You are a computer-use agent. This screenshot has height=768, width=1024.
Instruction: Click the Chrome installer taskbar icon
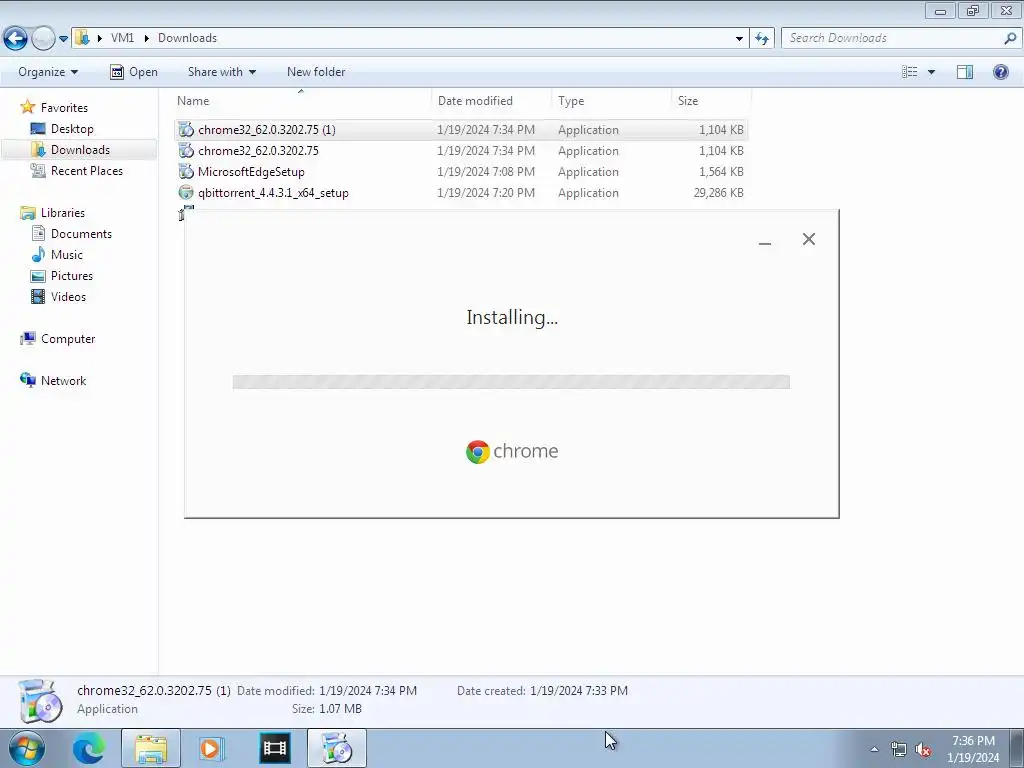click(x=336, y=748)
